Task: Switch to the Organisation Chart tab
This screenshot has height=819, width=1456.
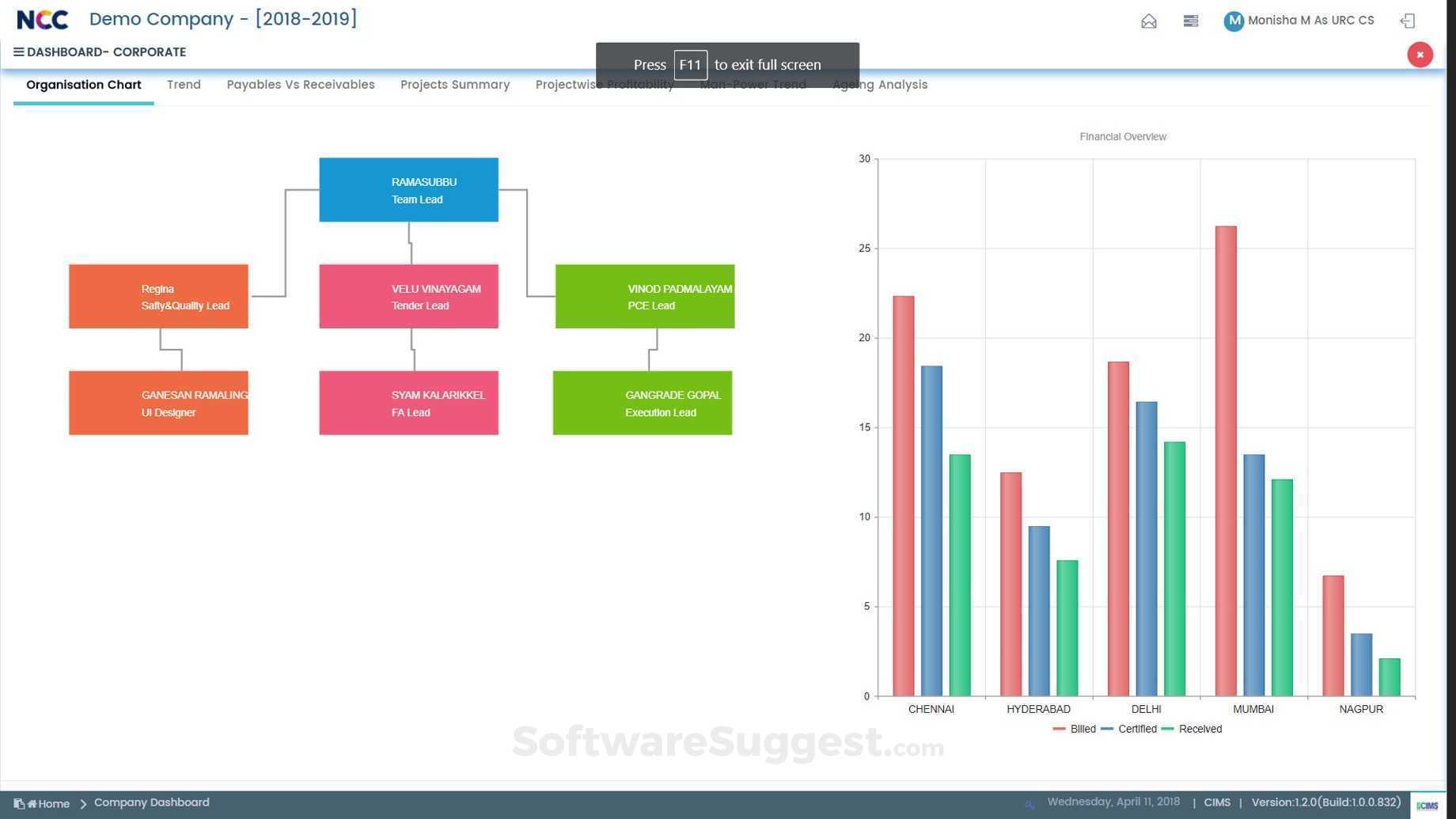Action: coord(84,85)
